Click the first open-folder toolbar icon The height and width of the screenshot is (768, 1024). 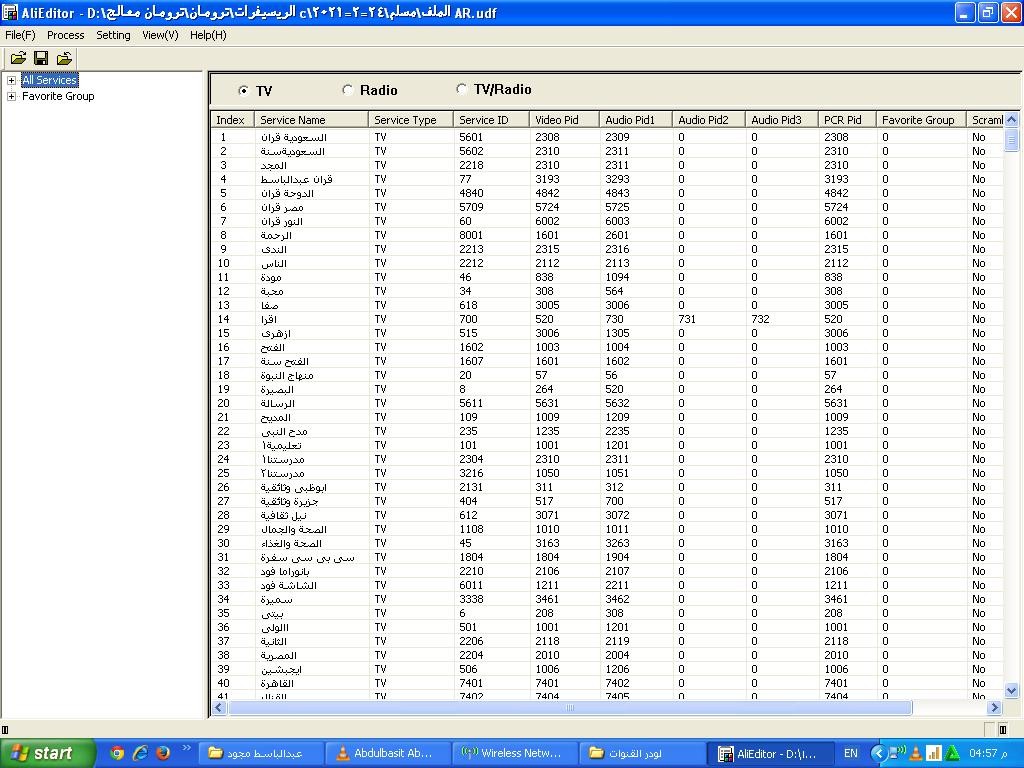18,59
